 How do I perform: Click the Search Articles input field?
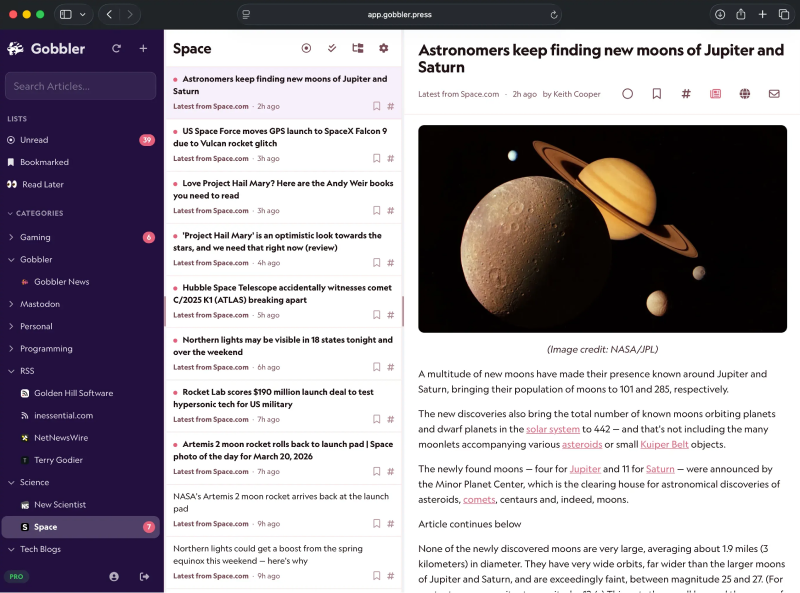click(81, 86)
